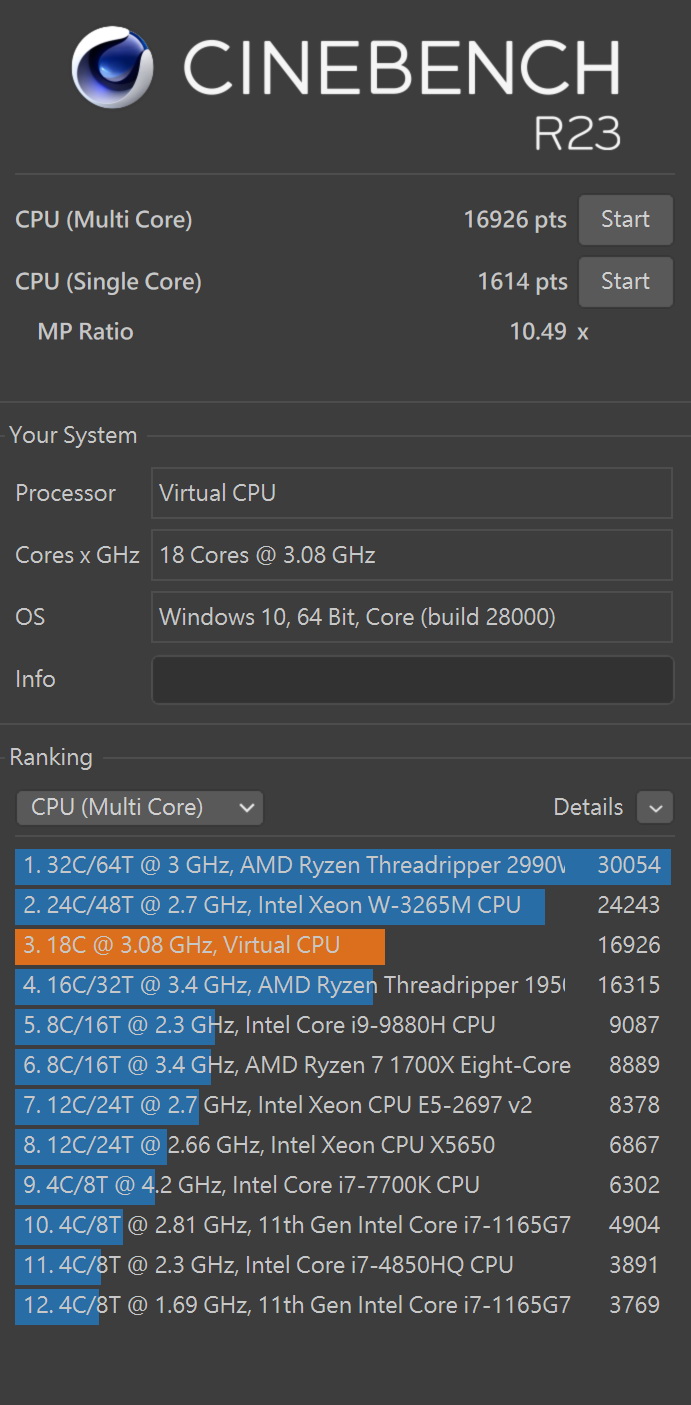Select the Intel Xeon W-3265M ranking row
The height and width of the screenshot is (1405, 691).
tap(280, 905)
